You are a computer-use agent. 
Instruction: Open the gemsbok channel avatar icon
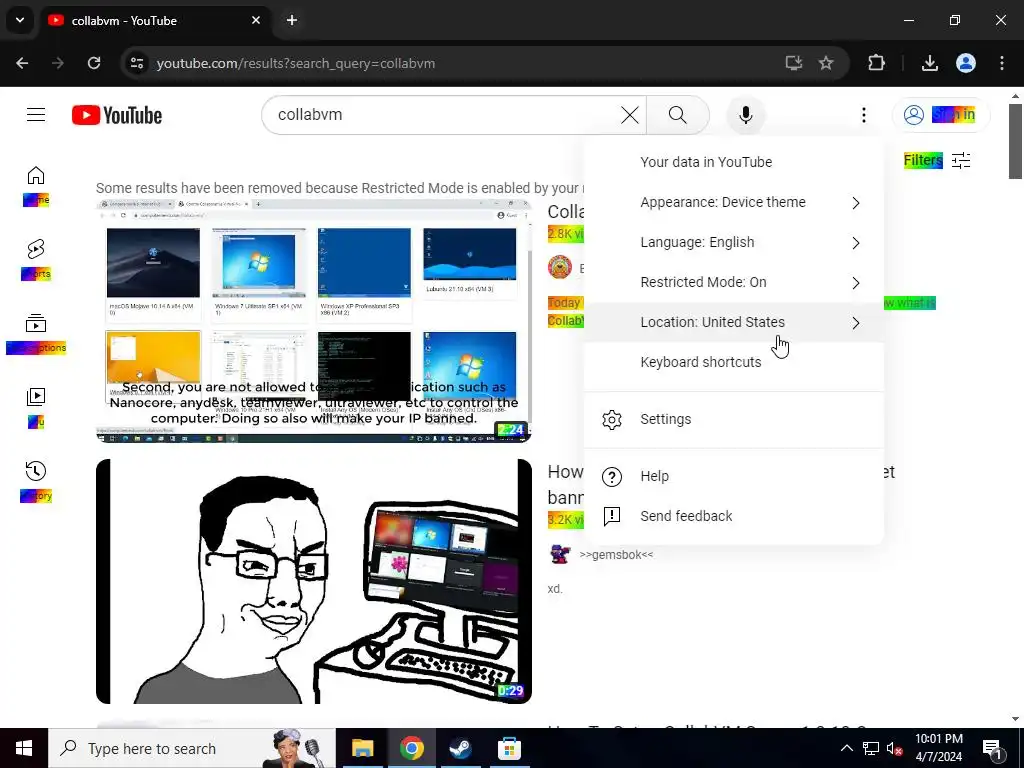(560, 554)
